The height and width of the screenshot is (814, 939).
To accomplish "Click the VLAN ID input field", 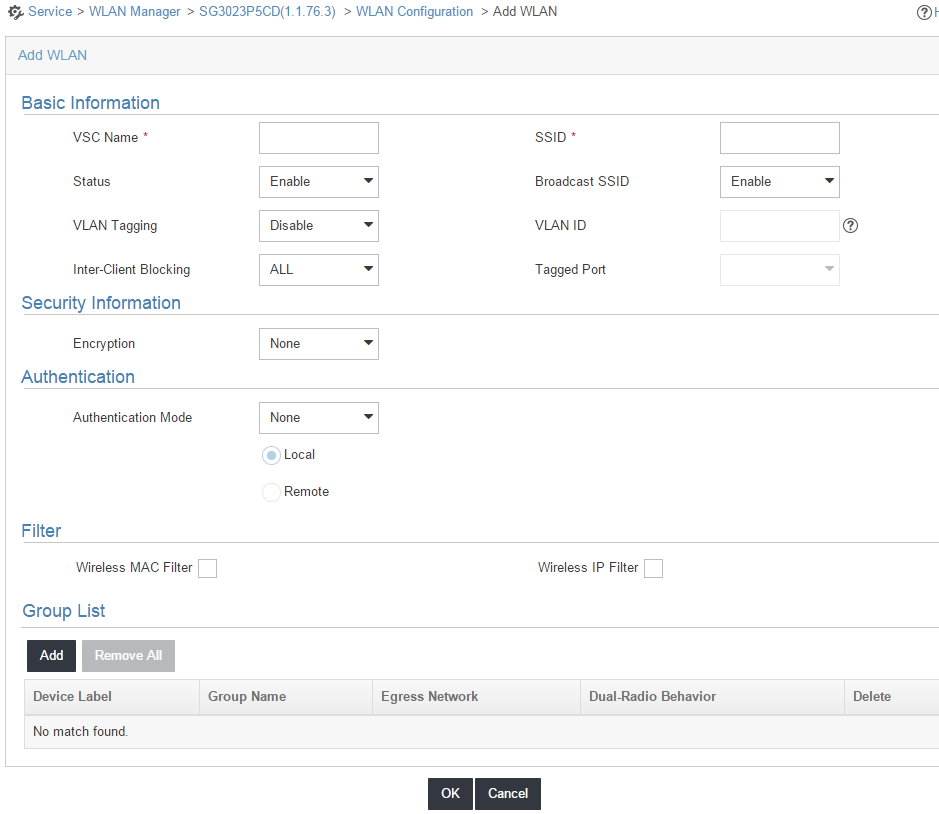I will 779,226.
